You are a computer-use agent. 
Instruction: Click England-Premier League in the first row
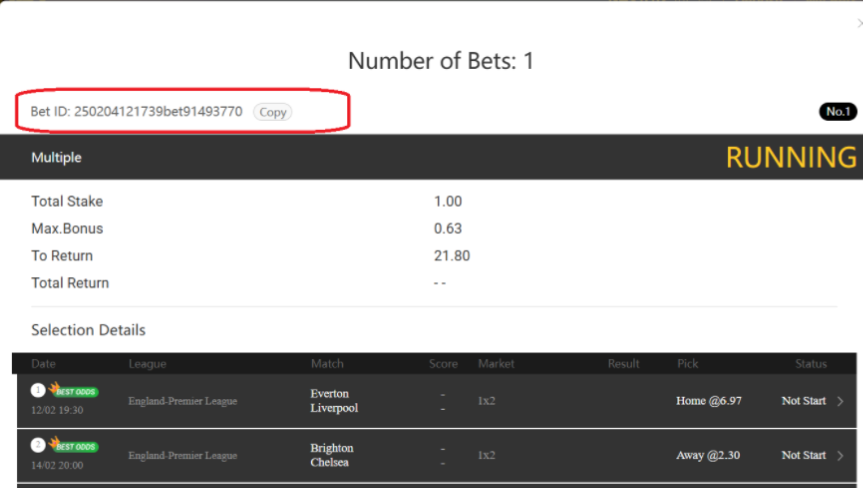pos(182,401)
